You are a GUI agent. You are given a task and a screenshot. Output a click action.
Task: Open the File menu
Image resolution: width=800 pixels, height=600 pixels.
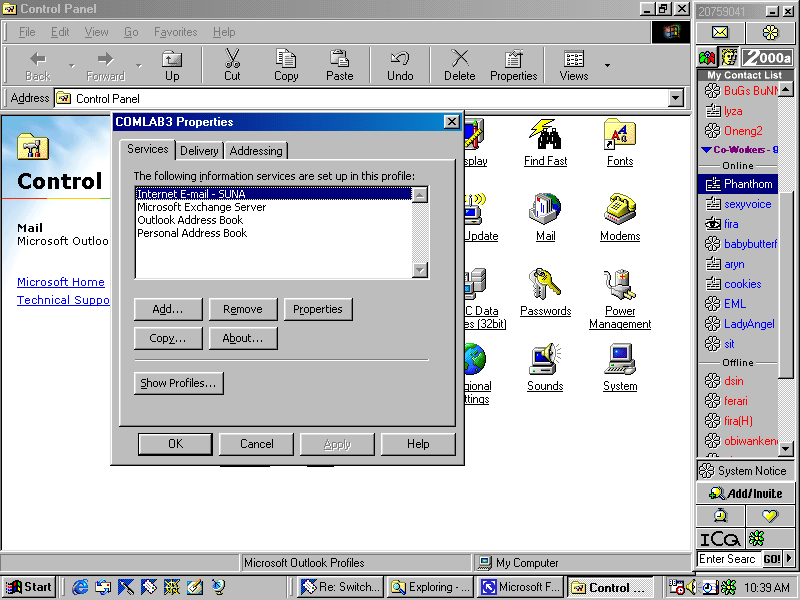coord(27,32)
